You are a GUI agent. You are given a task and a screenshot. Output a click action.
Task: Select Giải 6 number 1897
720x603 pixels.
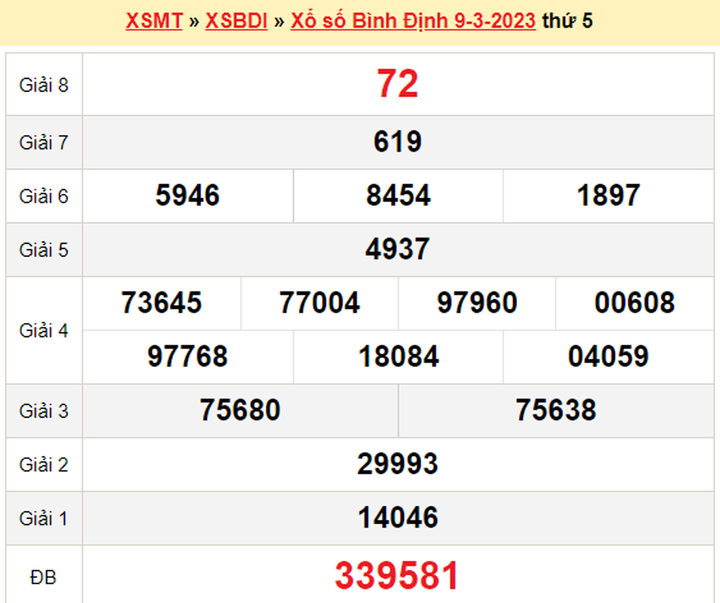pyautogui.click(x=608, y=196)
